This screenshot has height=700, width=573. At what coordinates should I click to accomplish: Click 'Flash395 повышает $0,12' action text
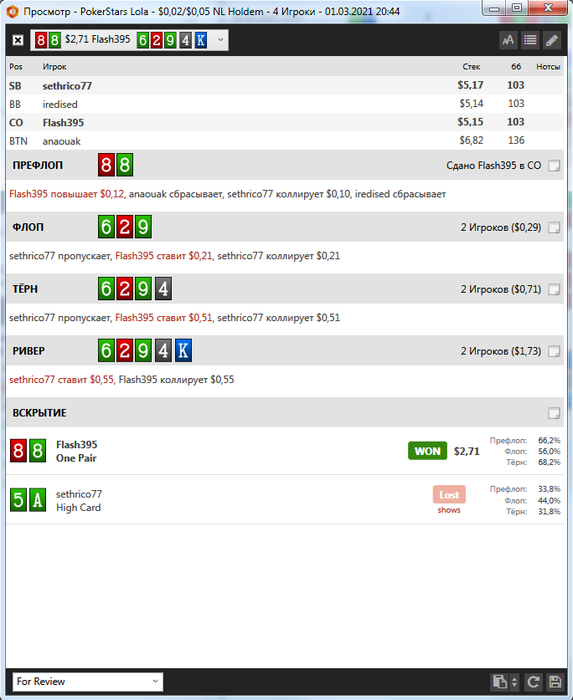tap(67, 194)
